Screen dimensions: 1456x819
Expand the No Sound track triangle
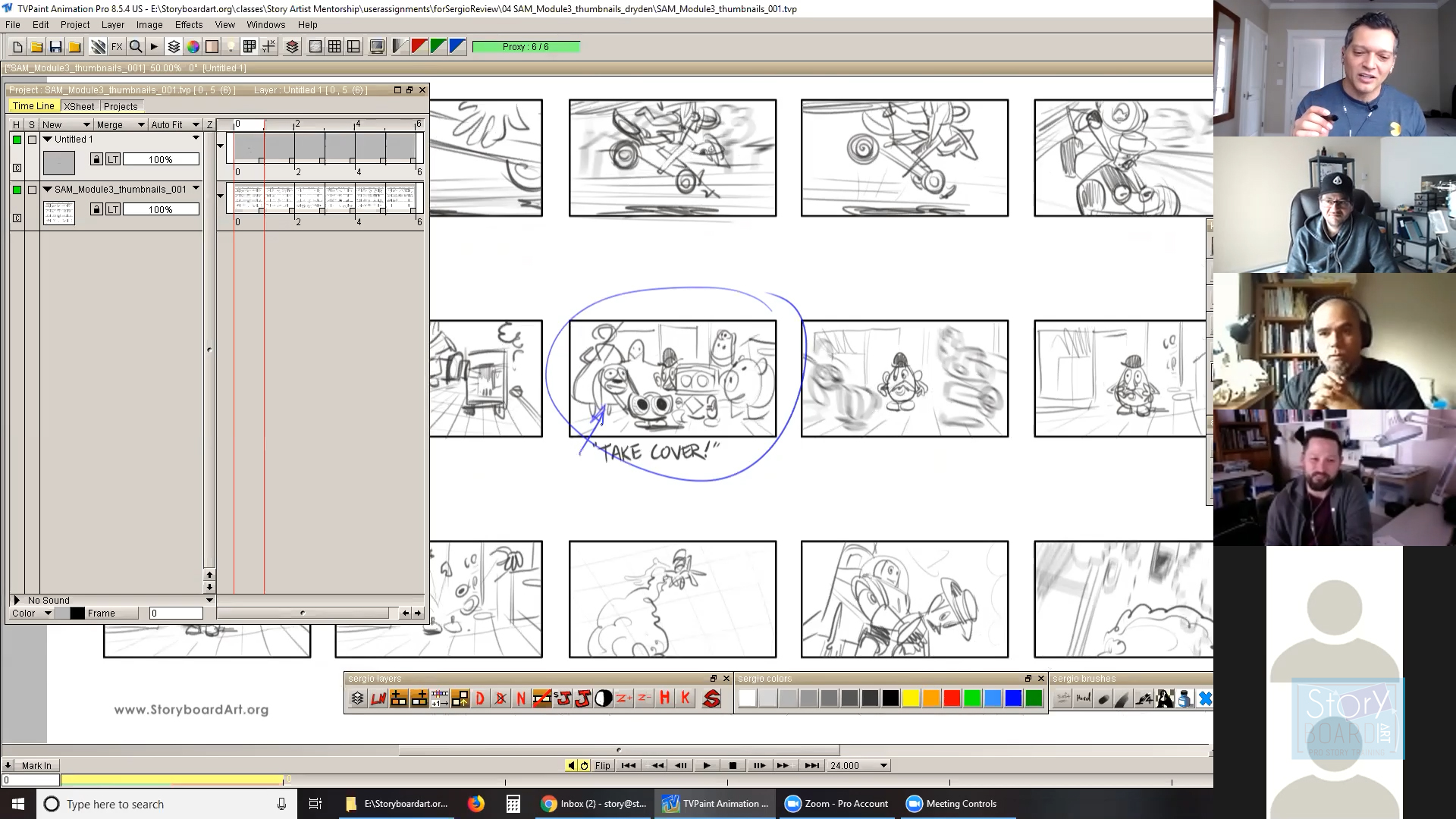17,601
